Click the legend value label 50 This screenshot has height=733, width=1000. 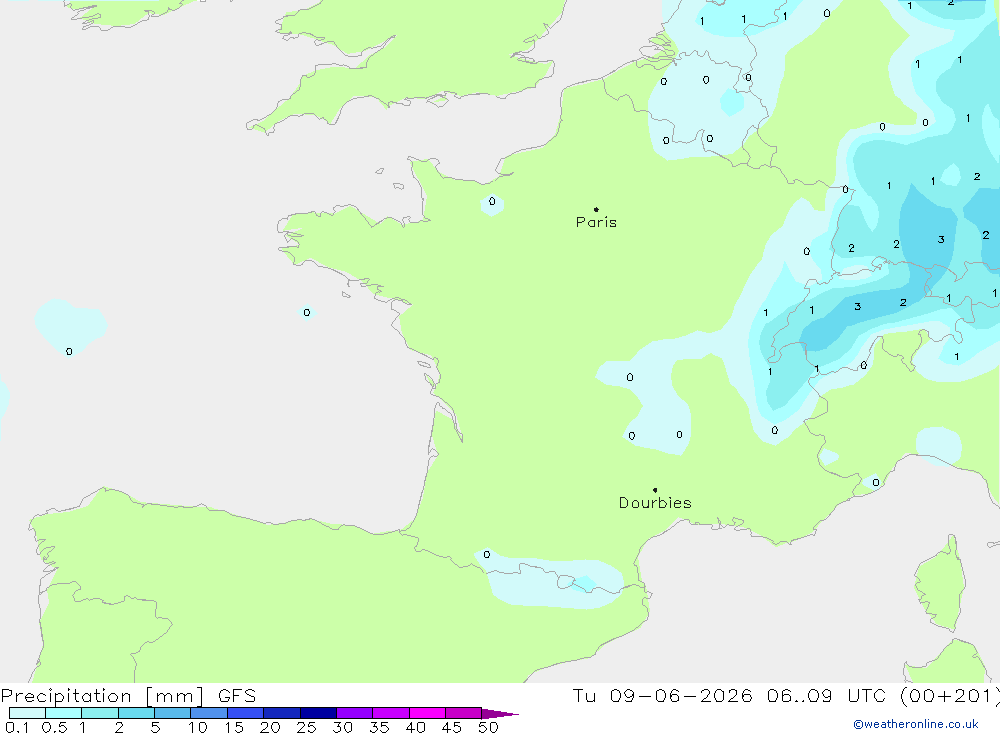point(488,727)
